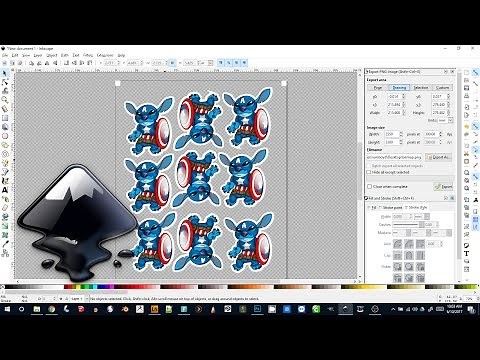Click the Cut scissors icon in command bar
This screenshot has height=360, width=480.
coord(467,154)
